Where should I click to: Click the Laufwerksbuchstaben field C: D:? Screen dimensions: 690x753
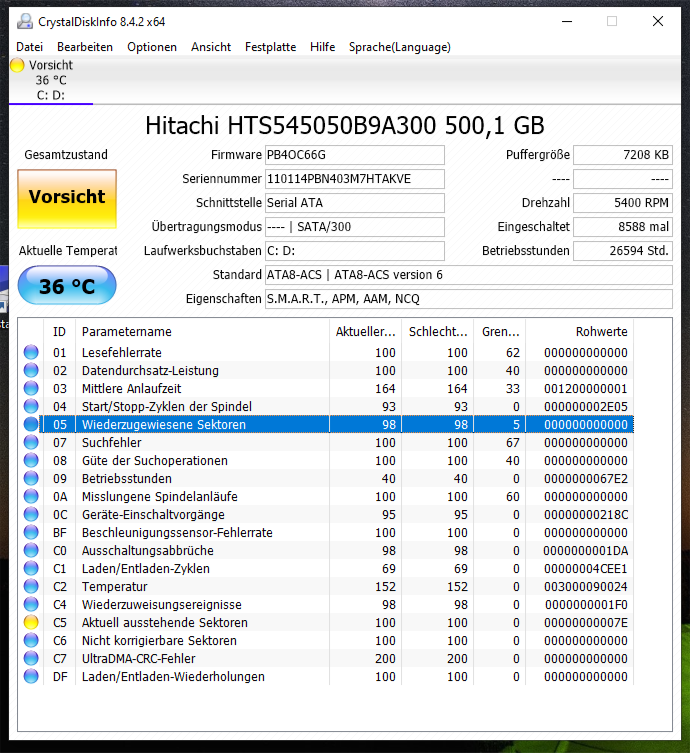click(x=355, y=251)
